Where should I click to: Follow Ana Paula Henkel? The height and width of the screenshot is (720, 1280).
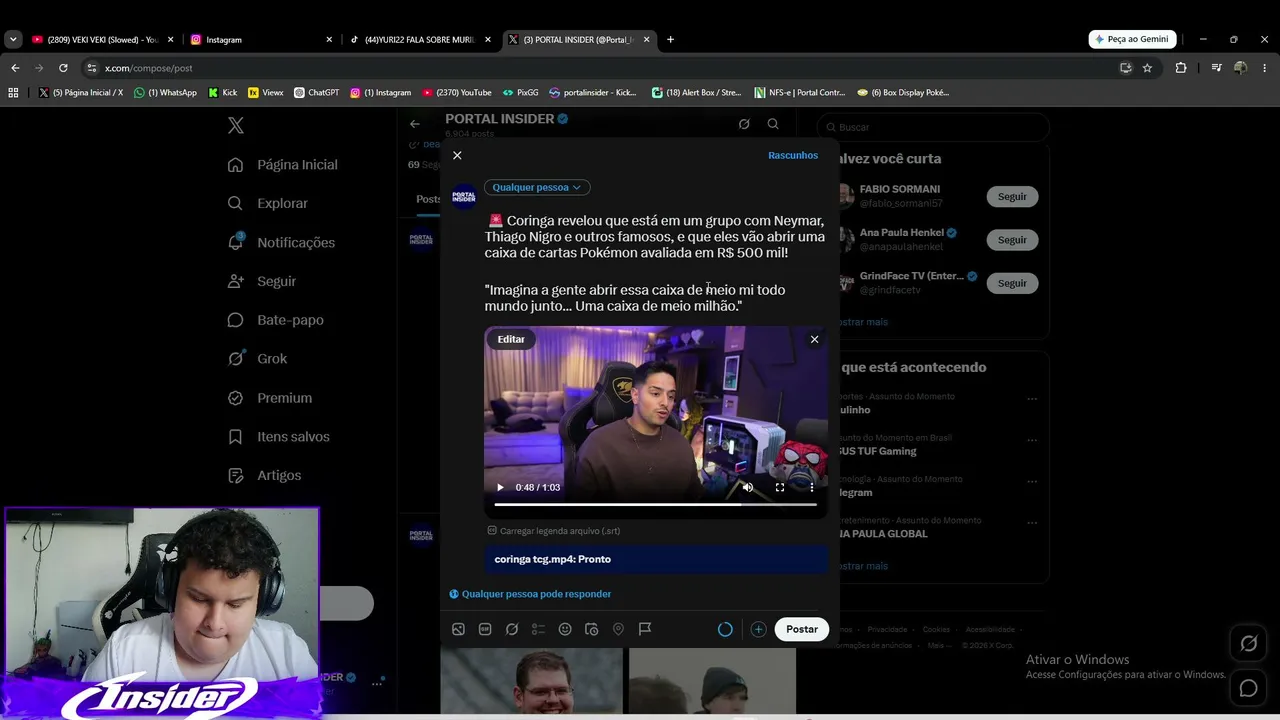point(1012,240)
